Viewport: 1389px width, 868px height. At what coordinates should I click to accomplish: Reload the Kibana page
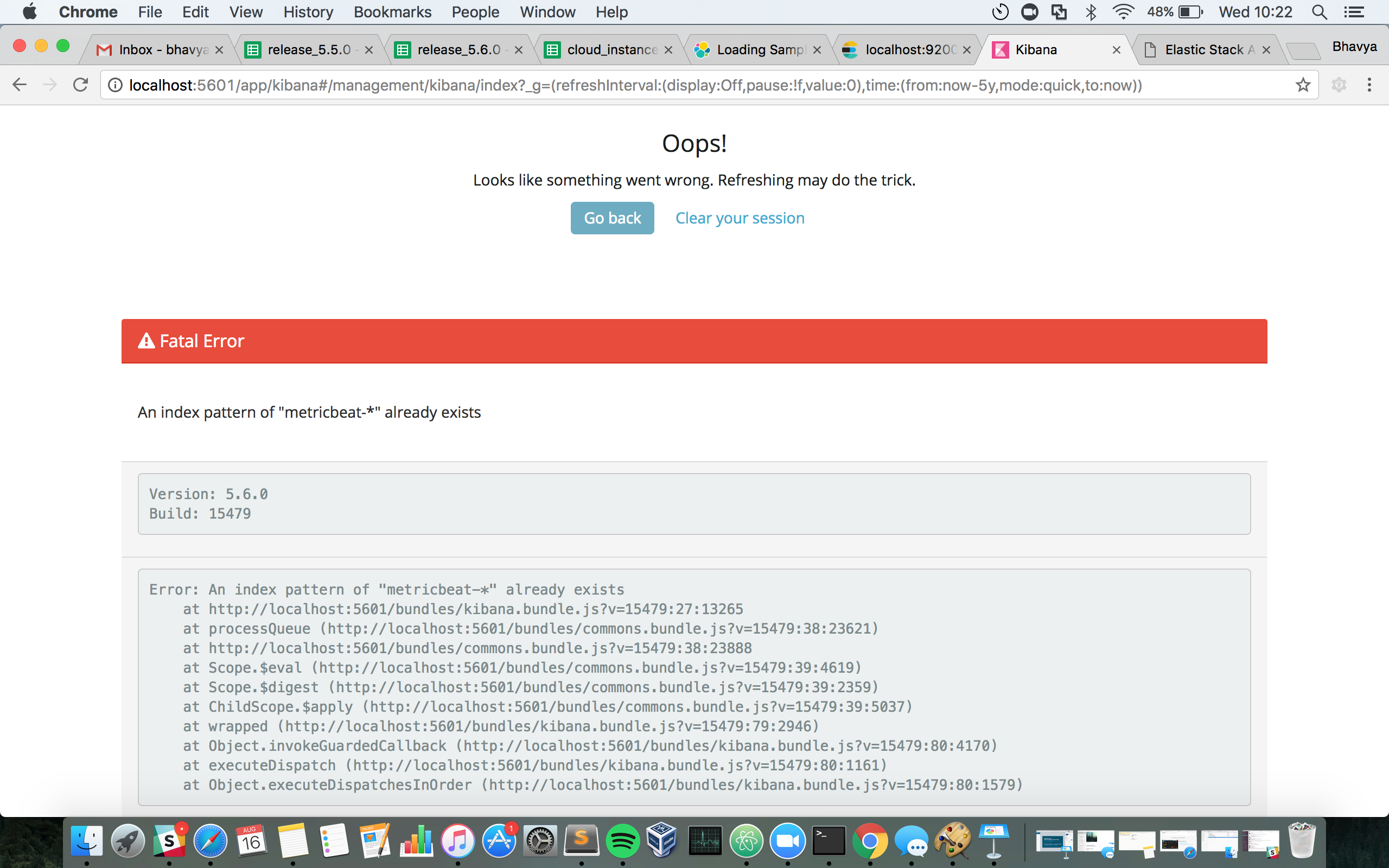point(80,85)
